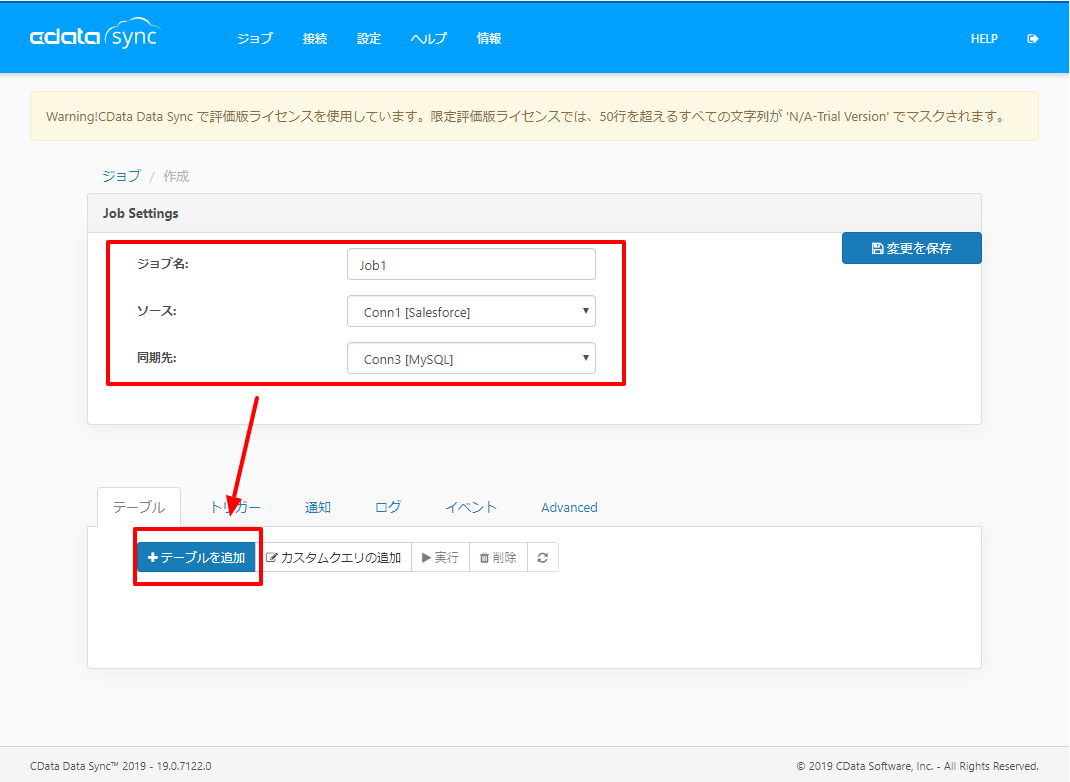Click the ソース: field label

click(157, 311)
